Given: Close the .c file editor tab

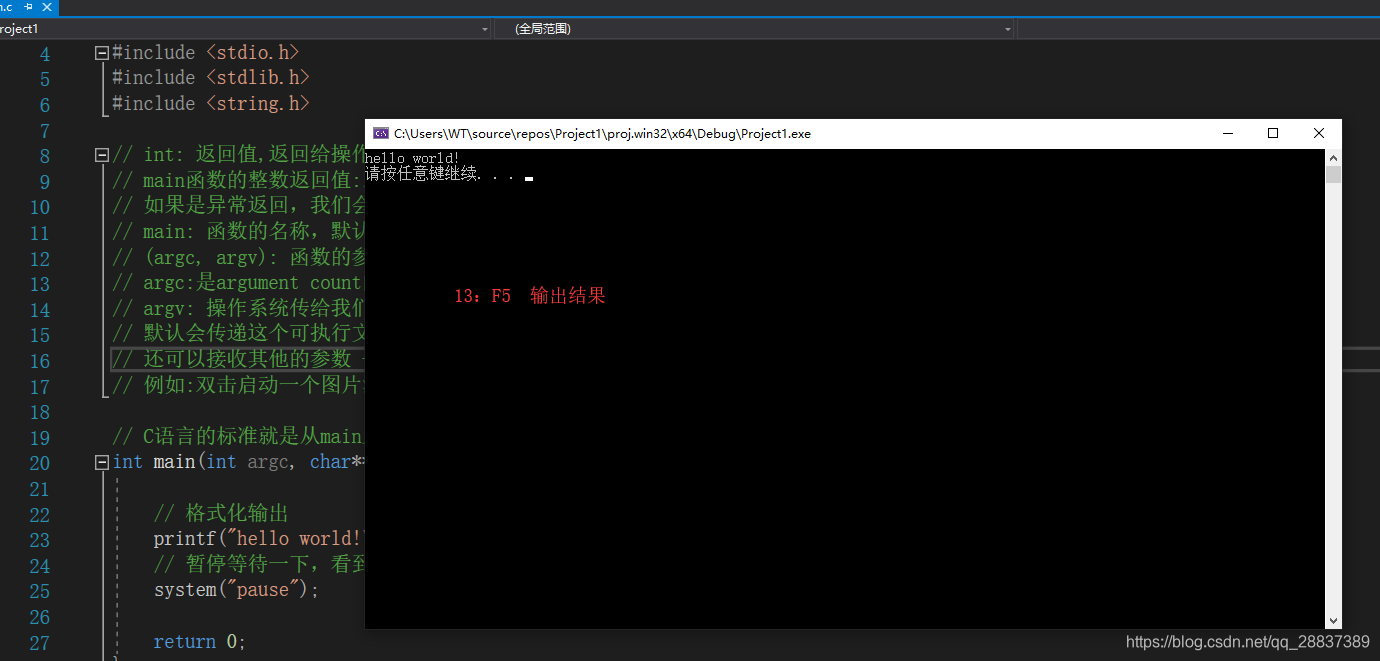Looking at the screenshot, I should click(46, 7).
